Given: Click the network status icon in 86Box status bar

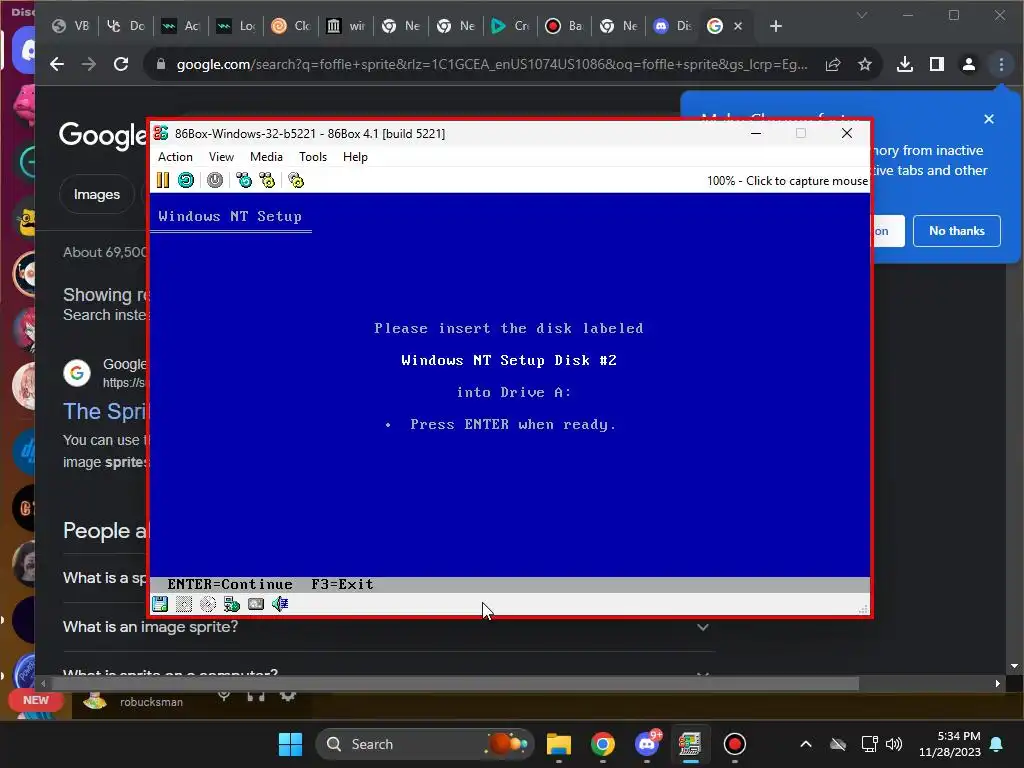Looking at the screenshot, I should (232, 604).
